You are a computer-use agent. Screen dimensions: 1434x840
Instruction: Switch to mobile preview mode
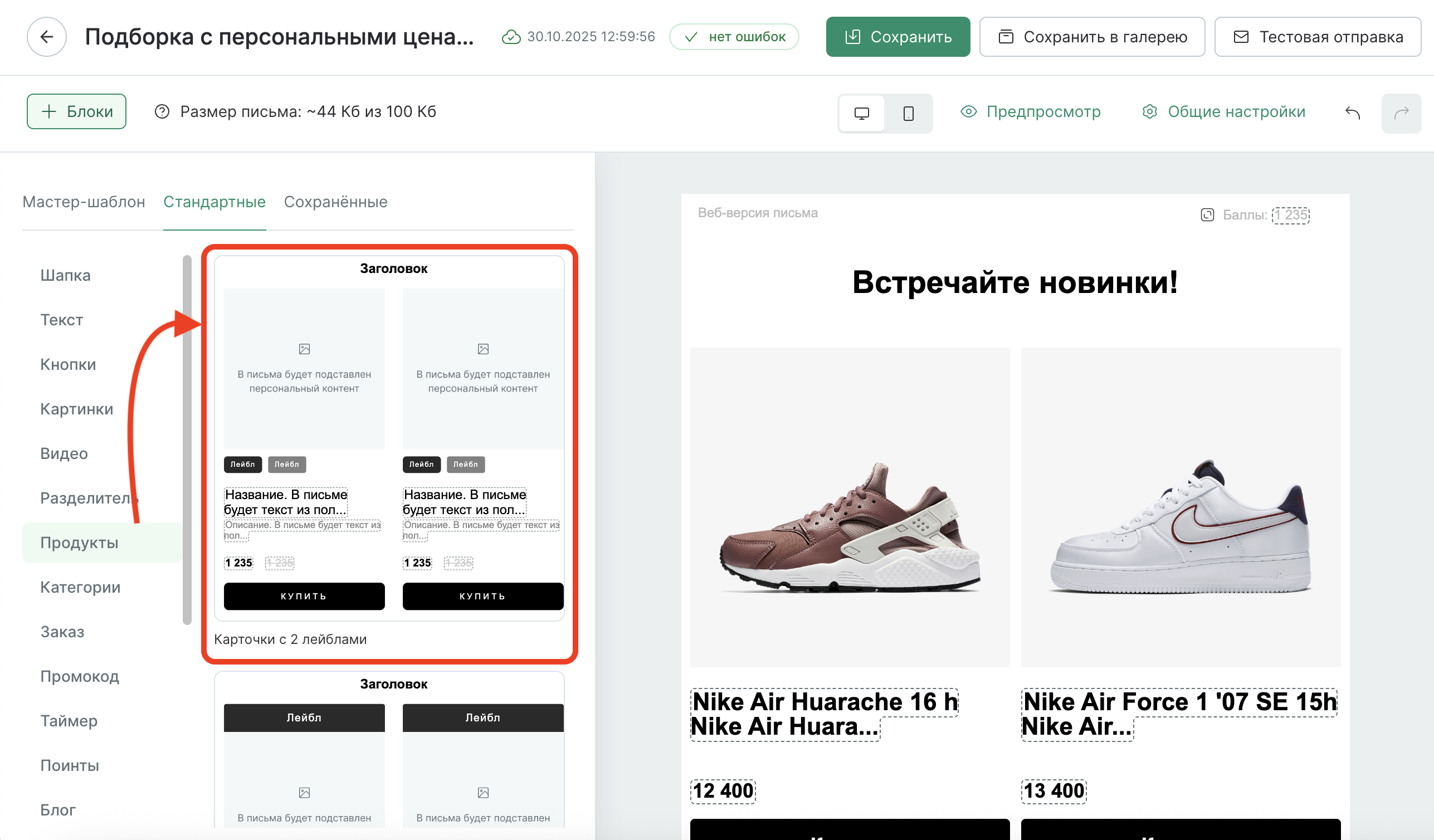click(x=907, y=113)
